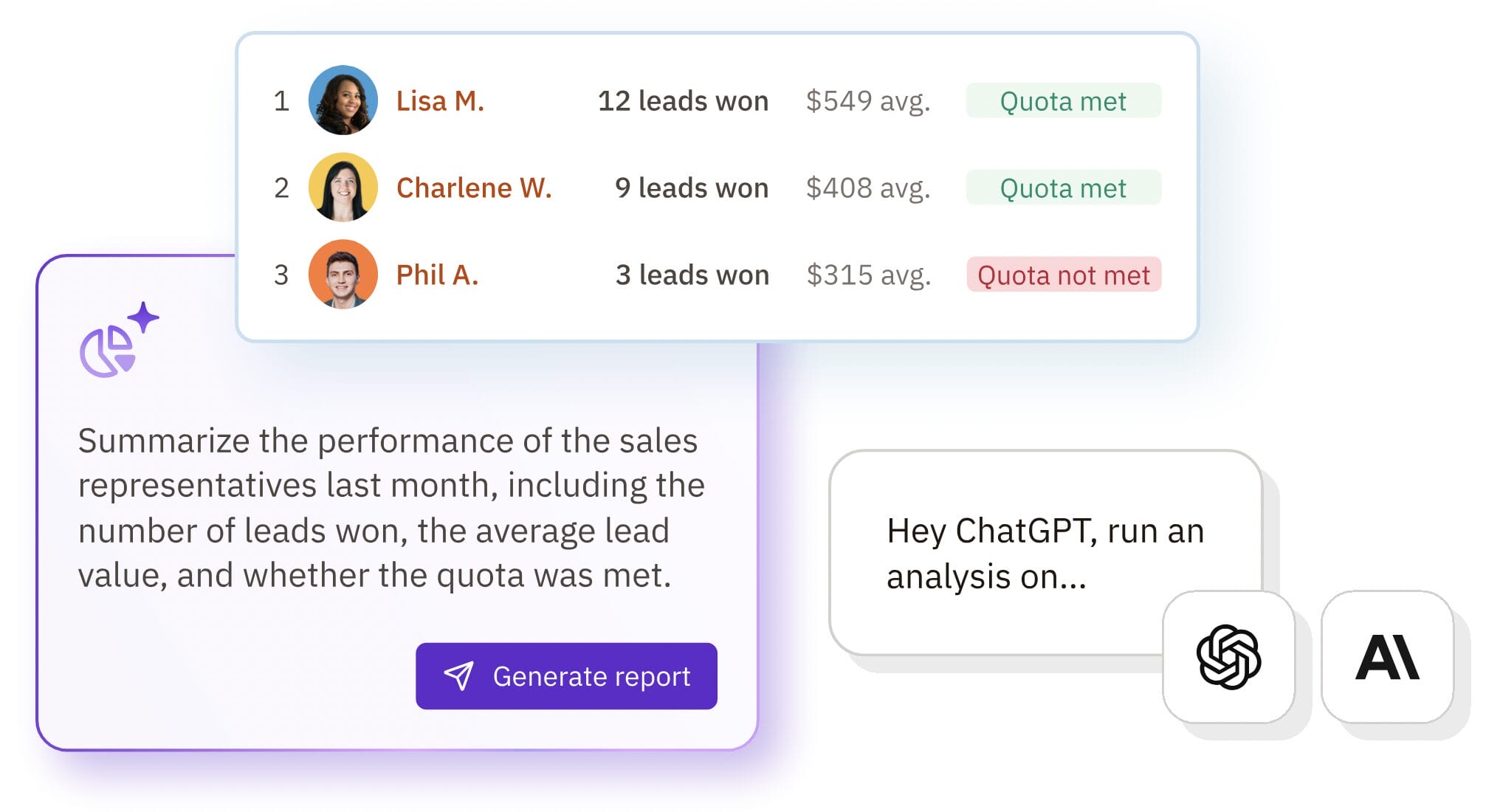The image size is (1500, 812).
Task: Click the Hey ChatGPT message bubble
Action: pos(1045,554)
